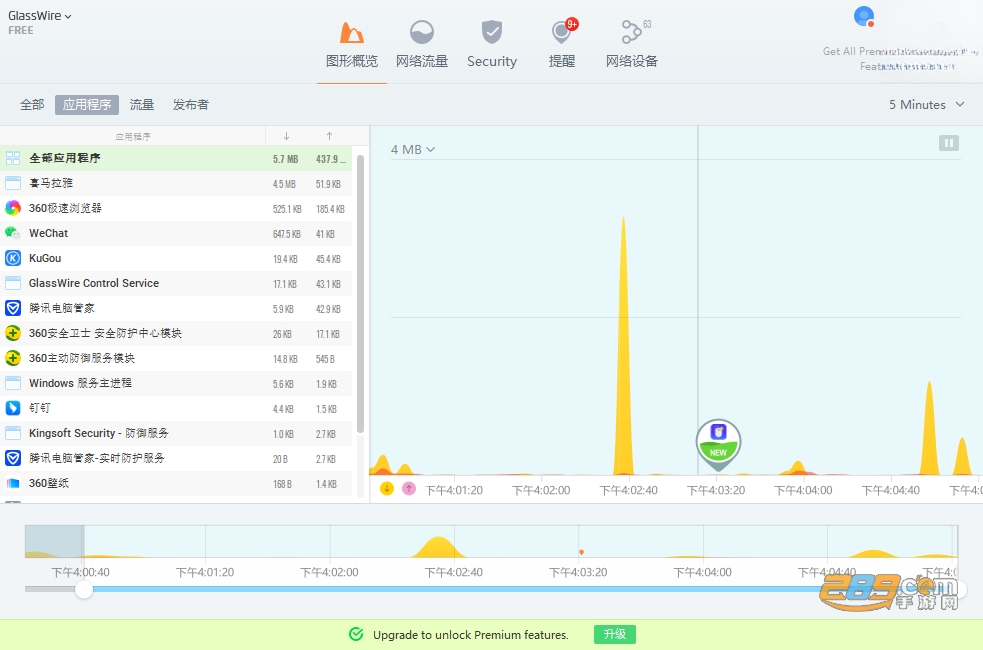Click the 网络流量 half-circle icon
Viewport: 983px width, 650px height.
pos(421,32)
